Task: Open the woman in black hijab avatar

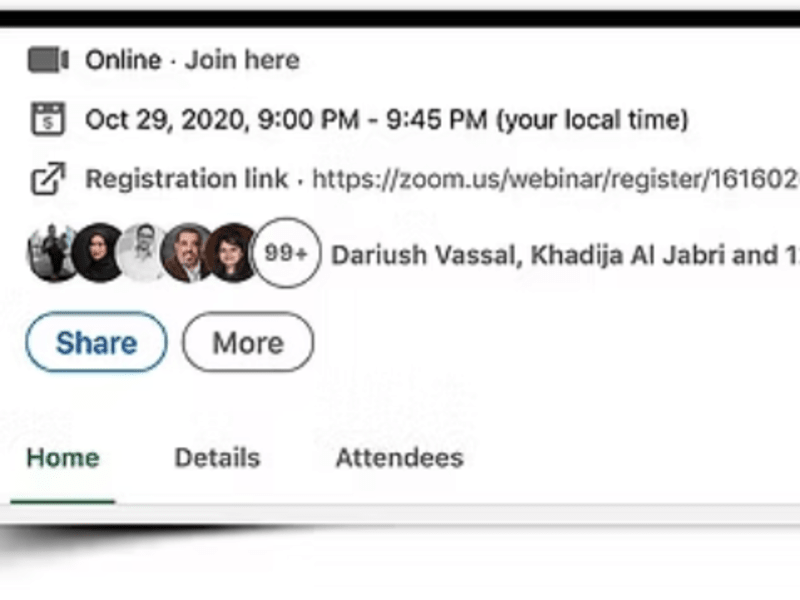Action: point(97,253)
